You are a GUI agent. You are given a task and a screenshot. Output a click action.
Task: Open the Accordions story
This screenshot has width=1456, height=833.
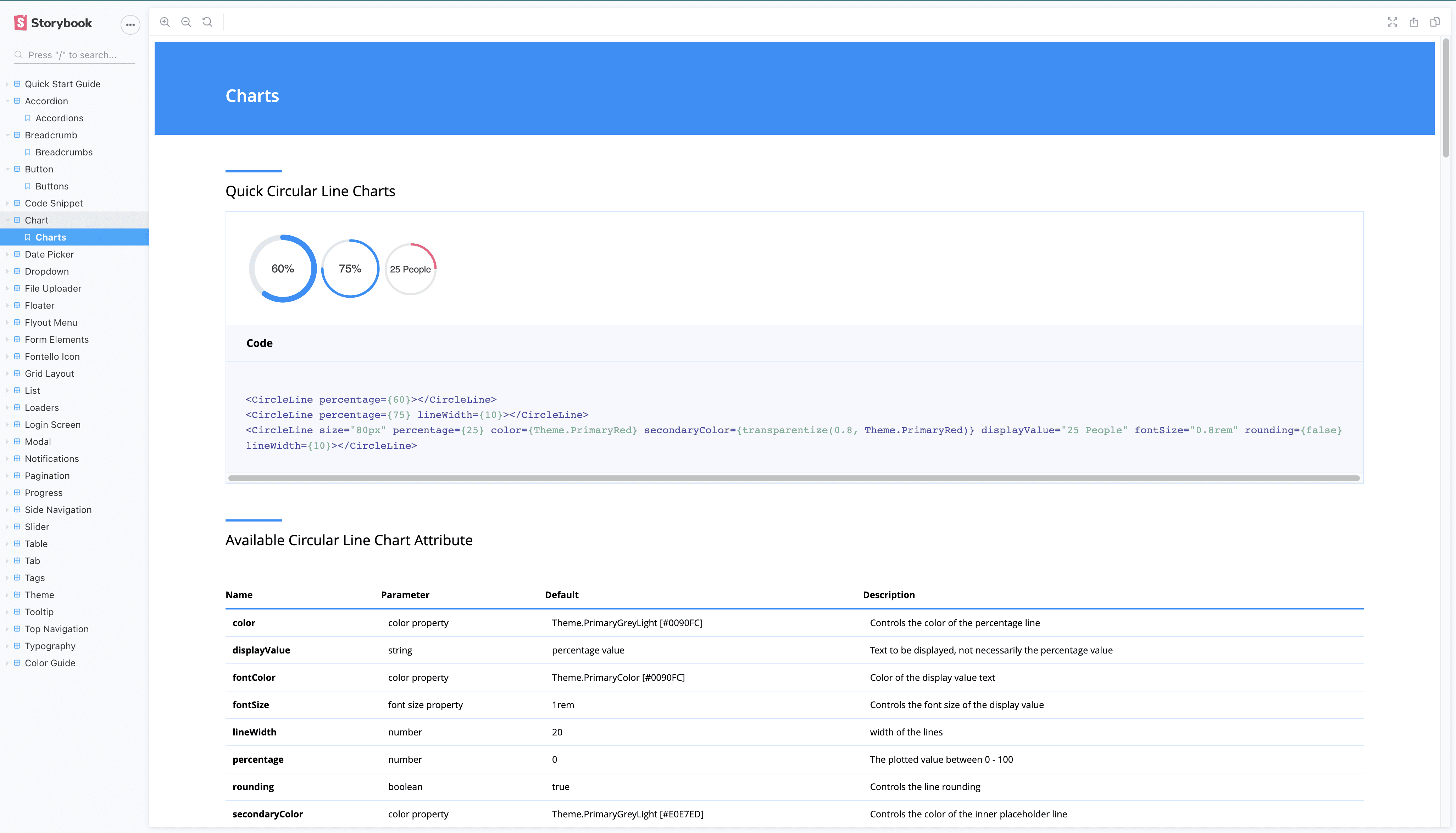[59, 118]
